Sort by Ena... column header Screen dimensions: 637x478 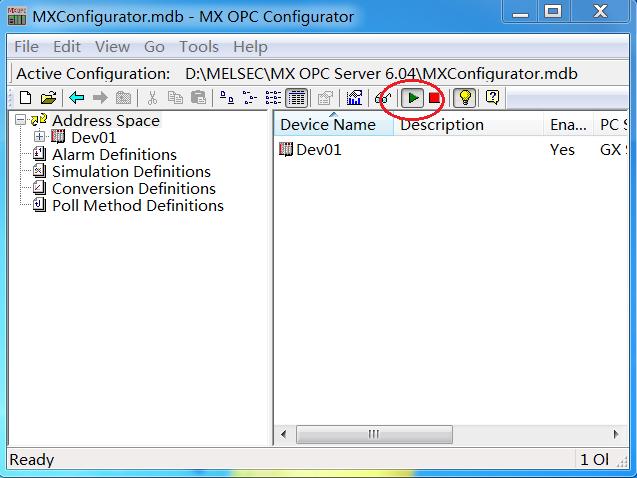point(568,124)
